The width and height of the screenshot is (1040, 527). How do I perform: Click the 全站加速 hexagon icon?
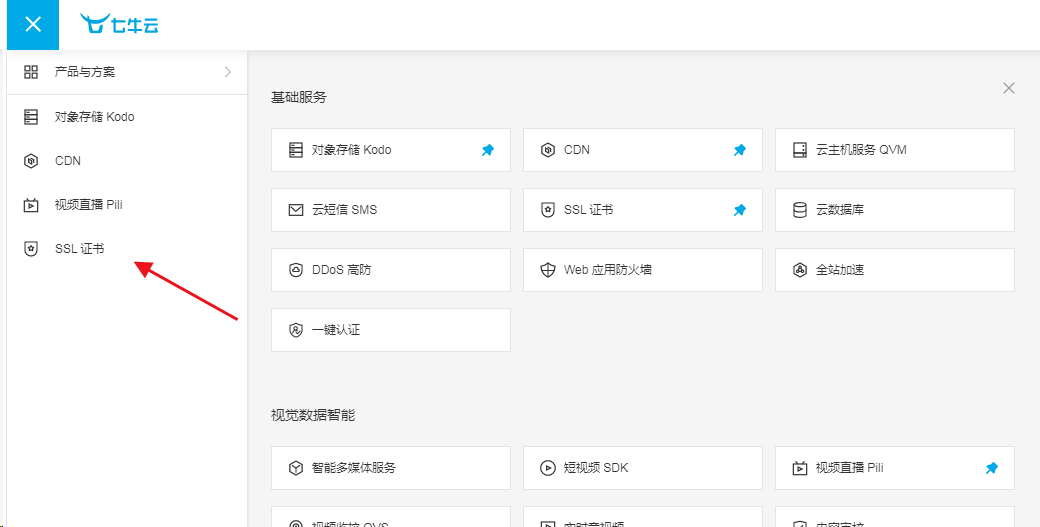pos(800,270)
